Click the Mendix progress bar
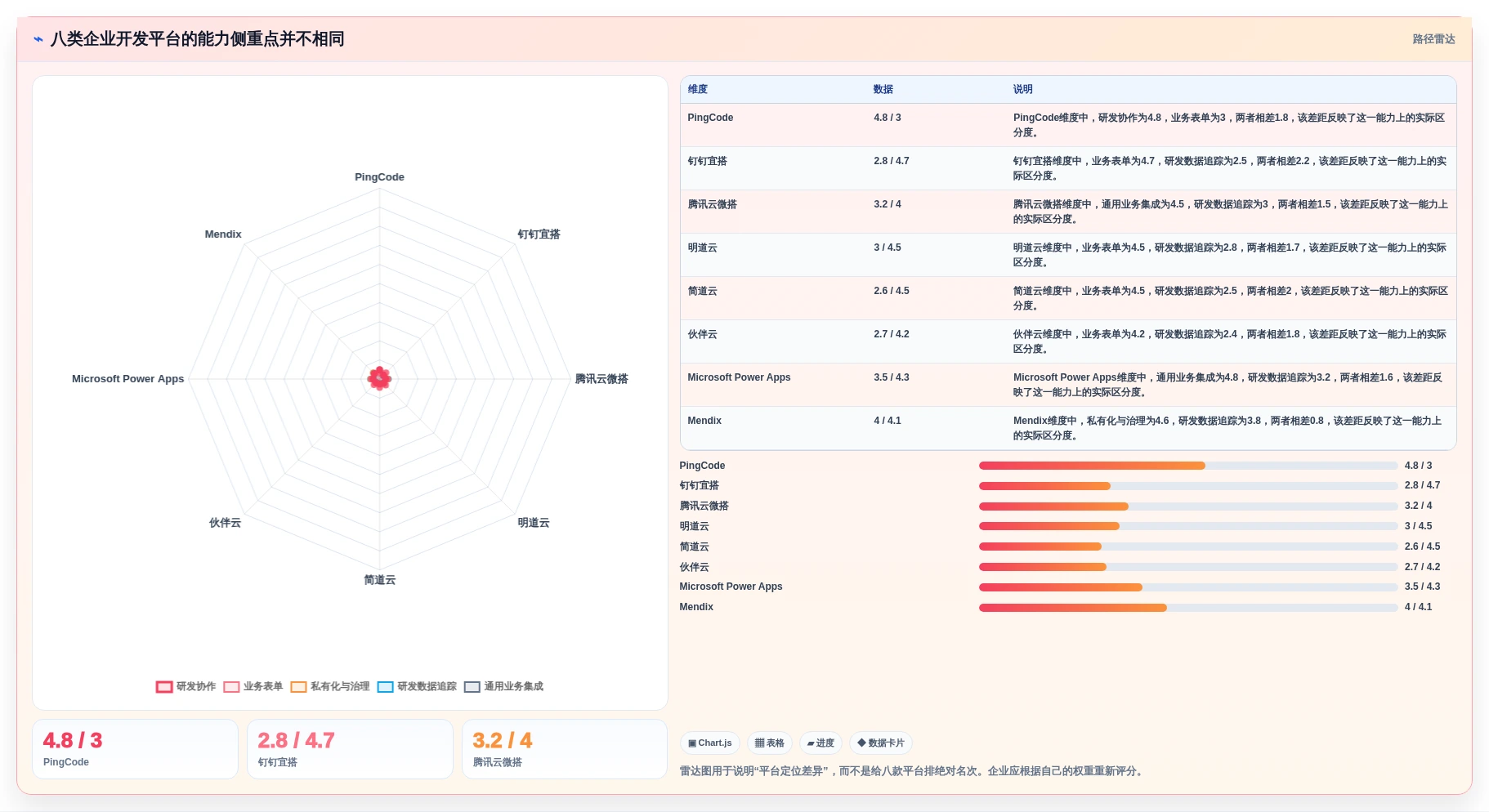Image resolution: width=1489 pixels, height=812 pixels. (x=1188, y=608)
